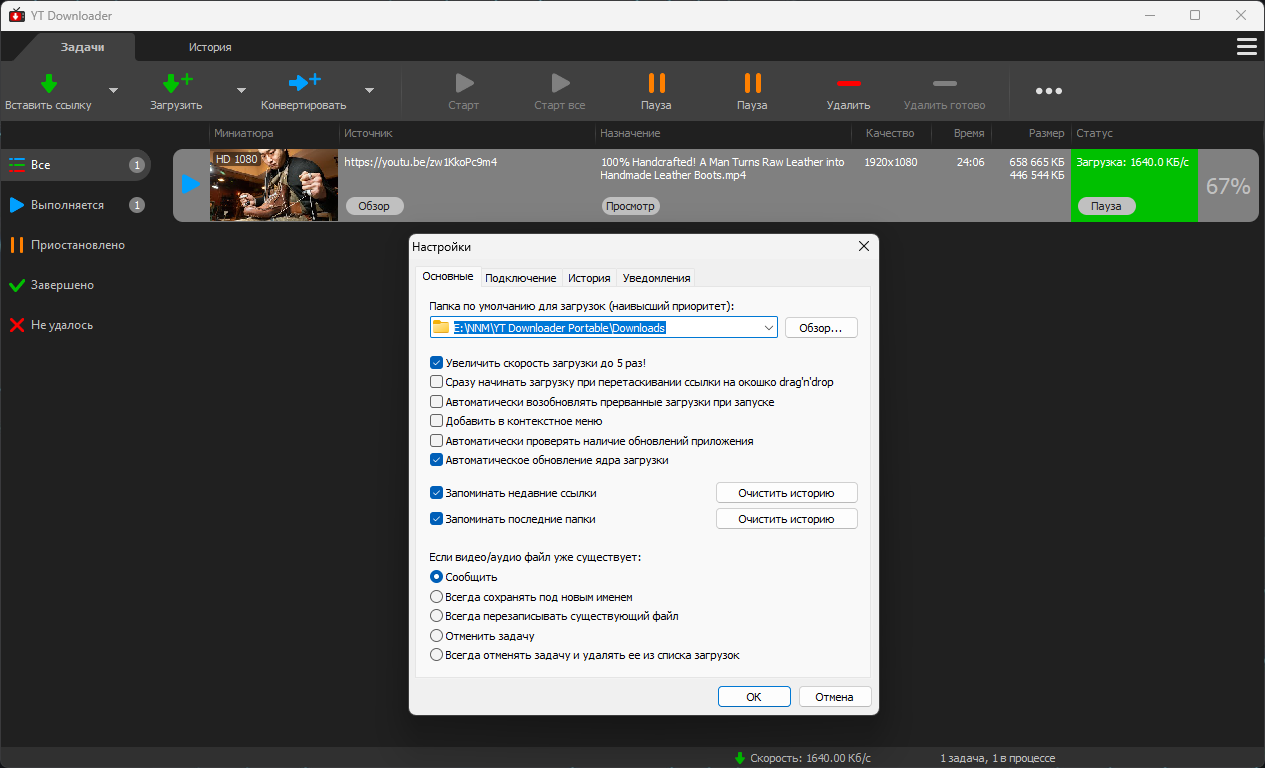Select the Все filter in sidebar
The width and height of the screenshot is (1265, 768).
tap(75, 165)
